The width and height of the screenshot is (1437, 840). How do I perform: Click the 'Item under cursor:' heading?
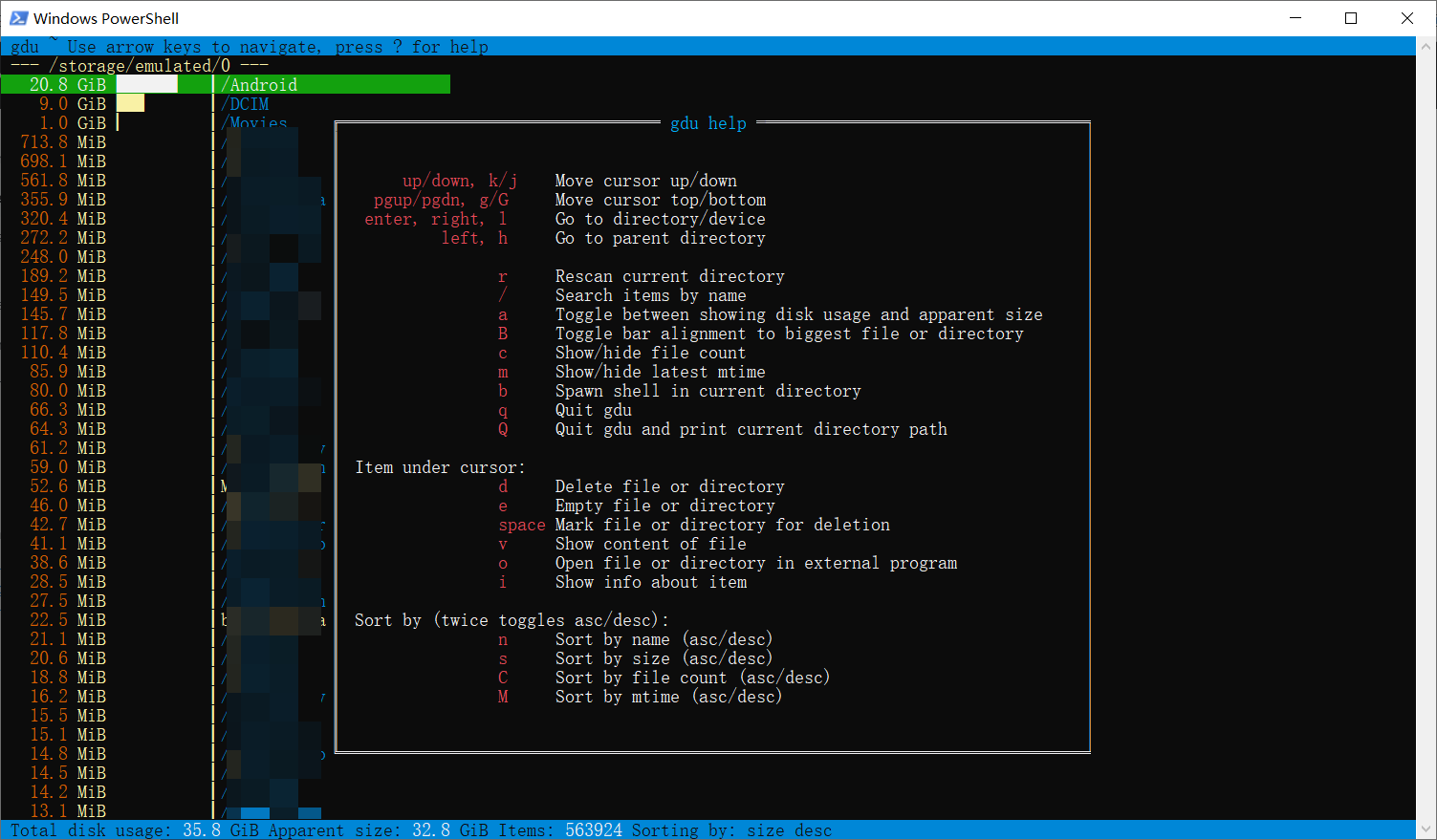tap(440, 467)
